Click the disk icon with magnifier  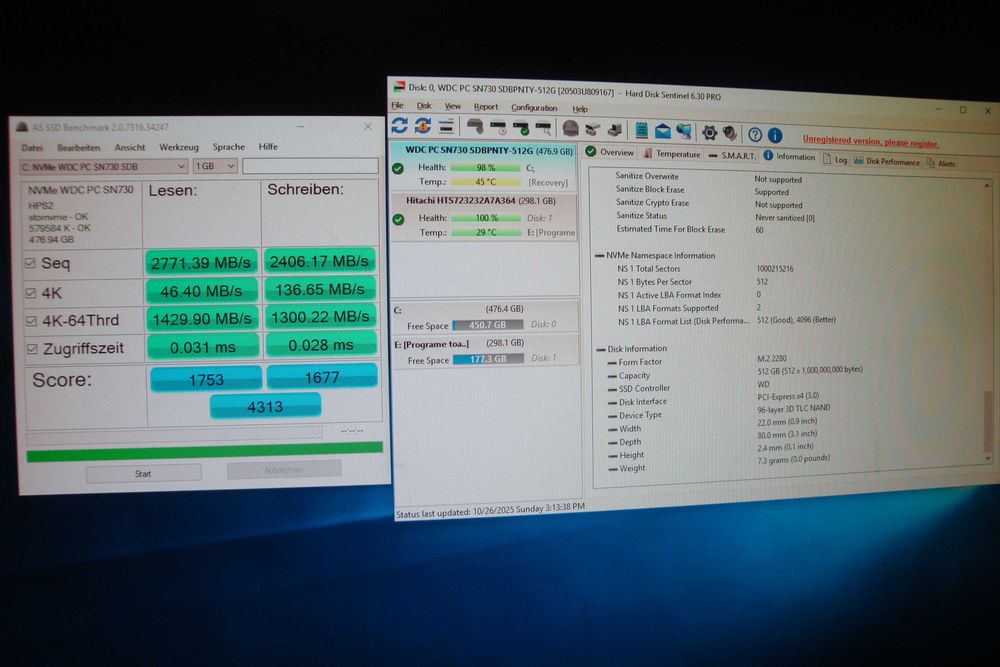(x=543, y=129)
